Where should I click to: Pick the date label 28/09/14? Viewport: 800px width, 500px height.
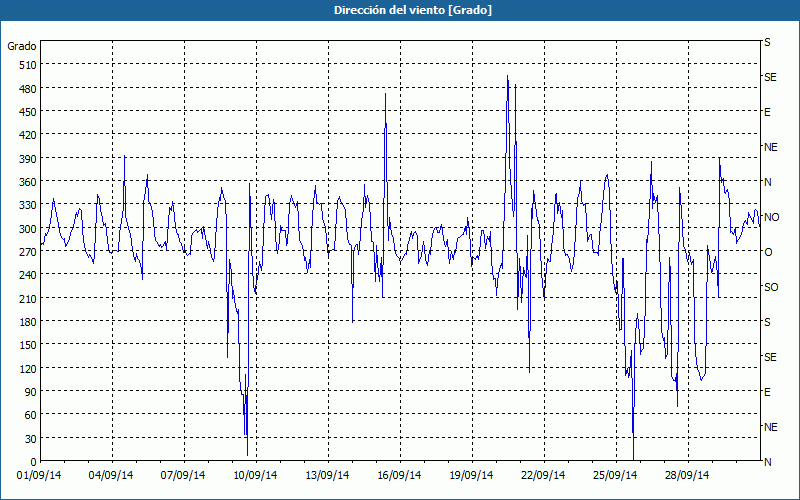coord(687,475)
